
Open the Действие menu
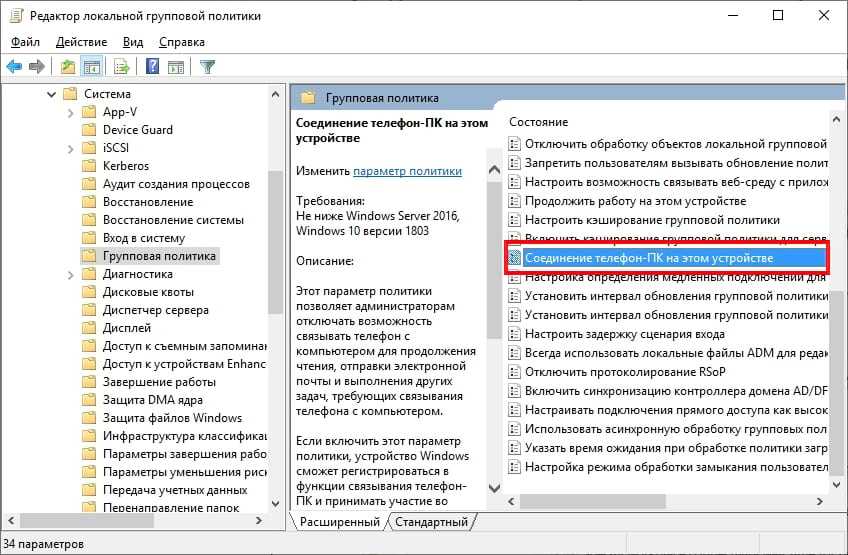click(x=81, y=42)
